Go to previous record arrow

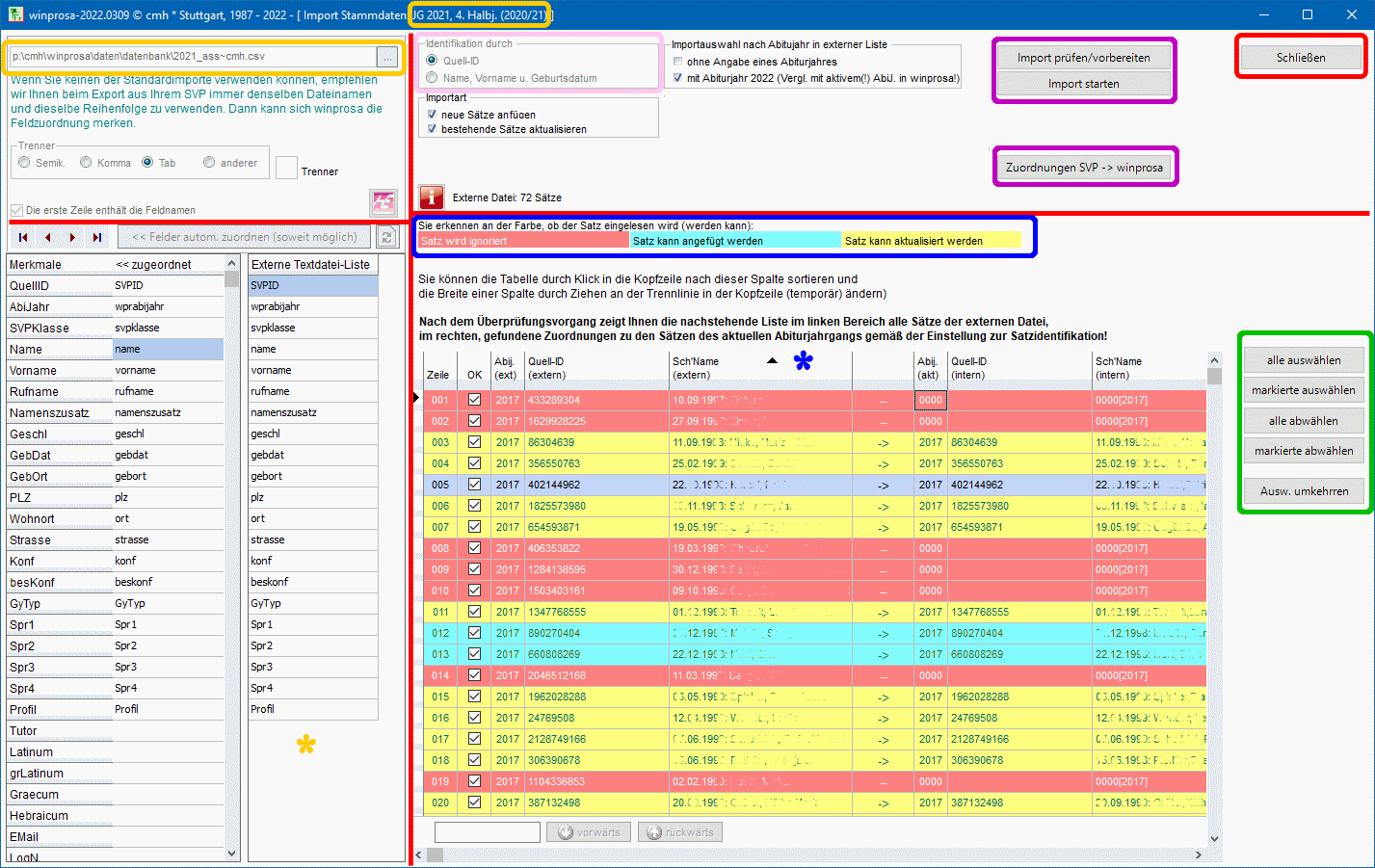tap(47, 237)
